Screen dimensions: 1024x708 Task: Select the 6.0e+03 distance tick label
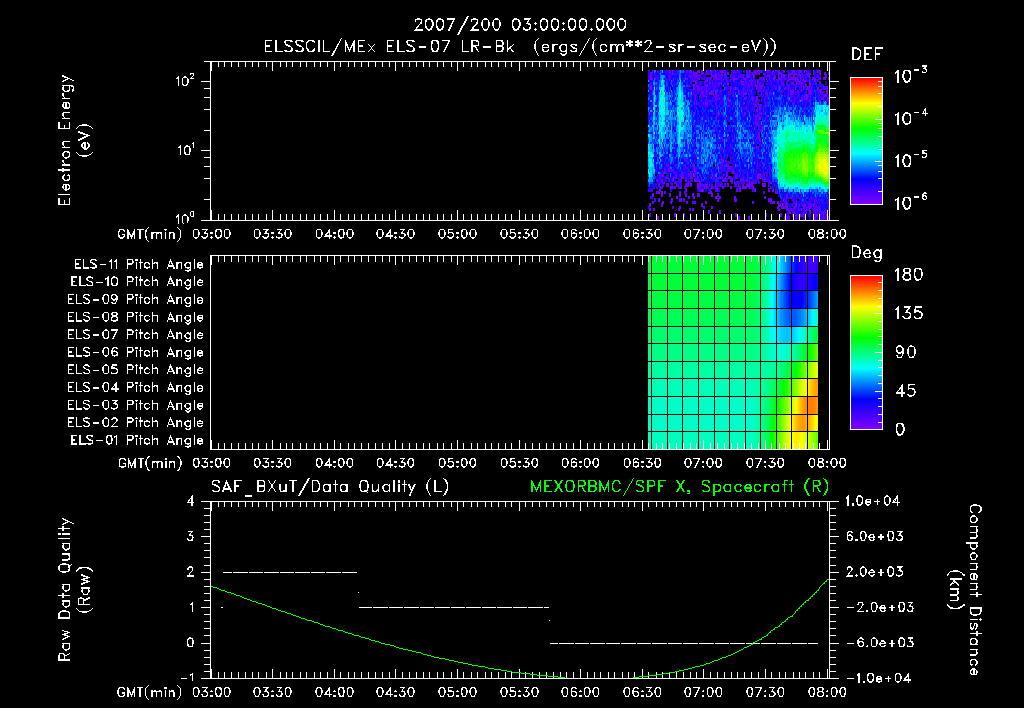coord(875,537)
